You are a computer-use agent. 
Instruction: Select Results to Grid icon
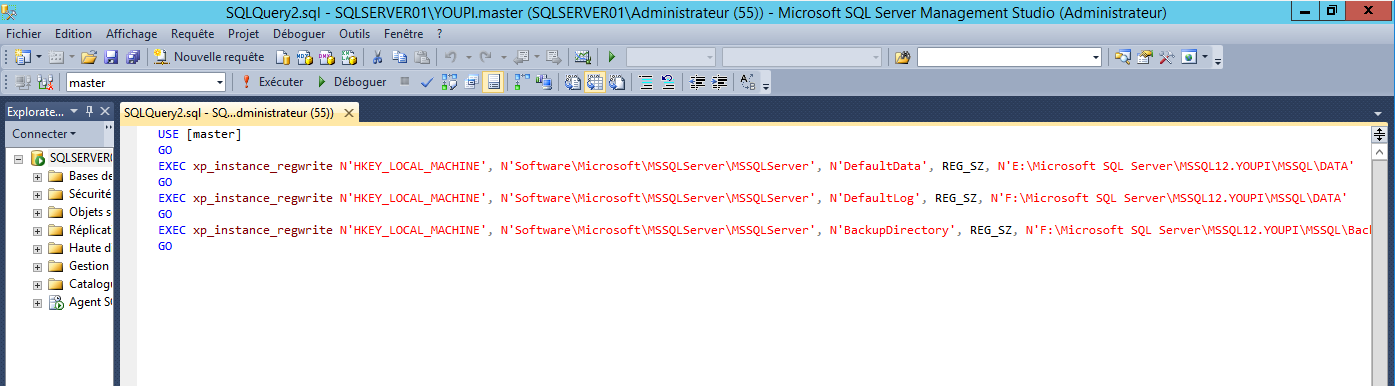point(596,82)
